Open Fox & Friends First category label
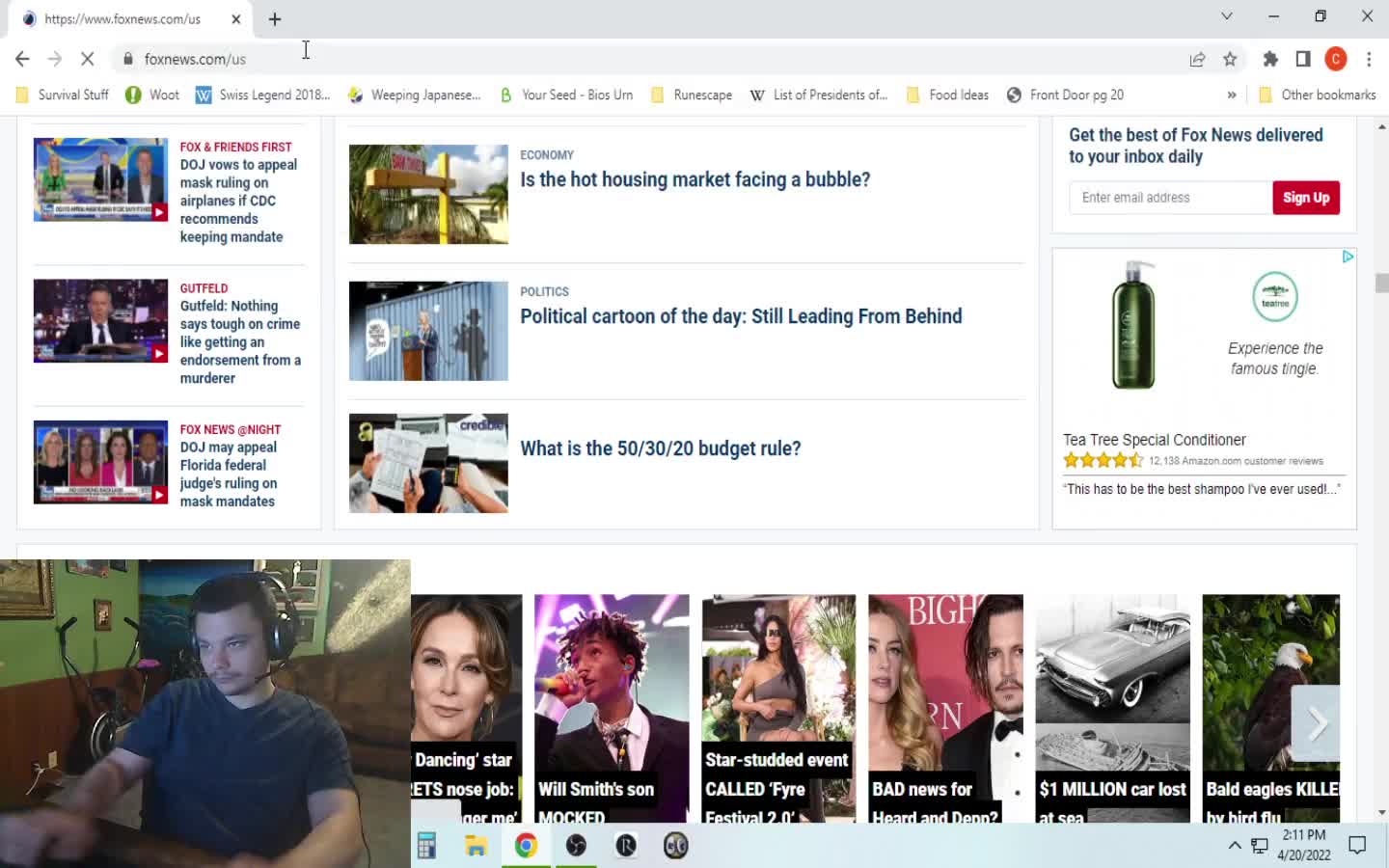 point(235,147)
